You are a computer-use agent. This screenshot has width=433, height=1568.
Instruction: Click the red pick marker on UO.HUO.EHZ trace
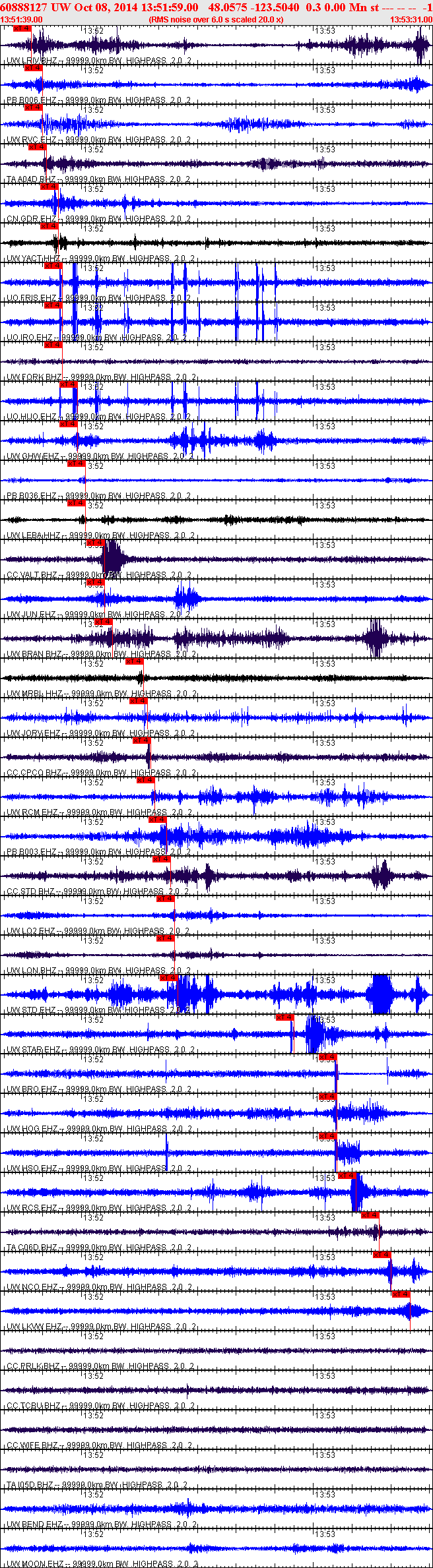click(x=69, y=384)
